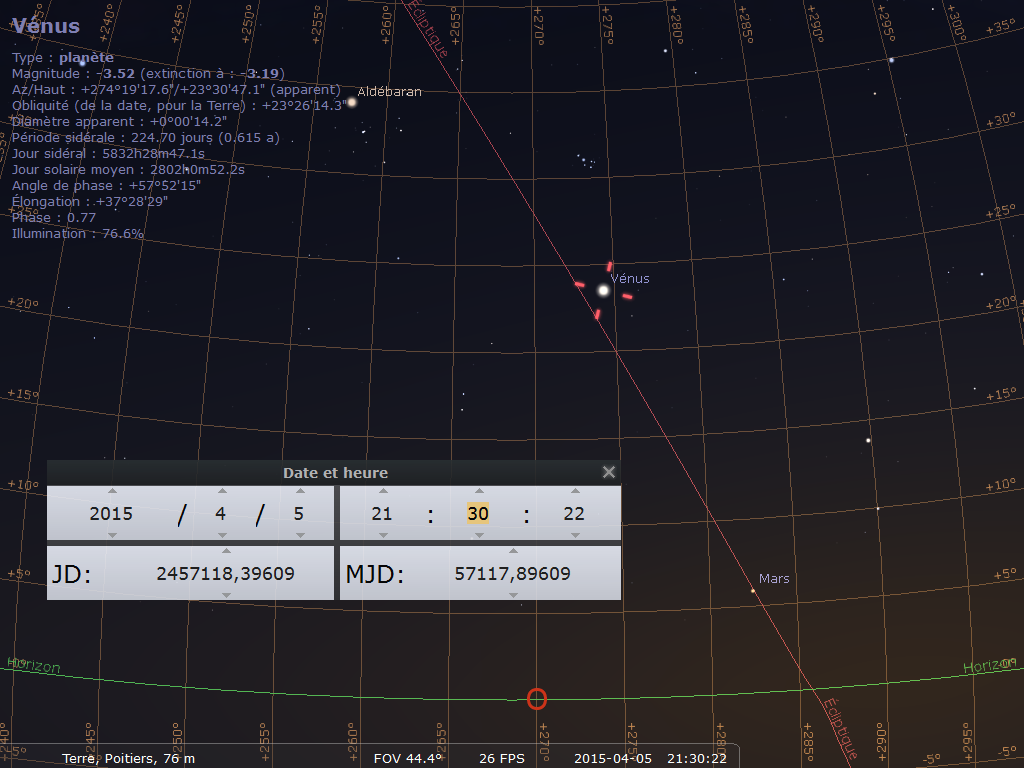Close the Date et heure dialog

click(608, 472)
